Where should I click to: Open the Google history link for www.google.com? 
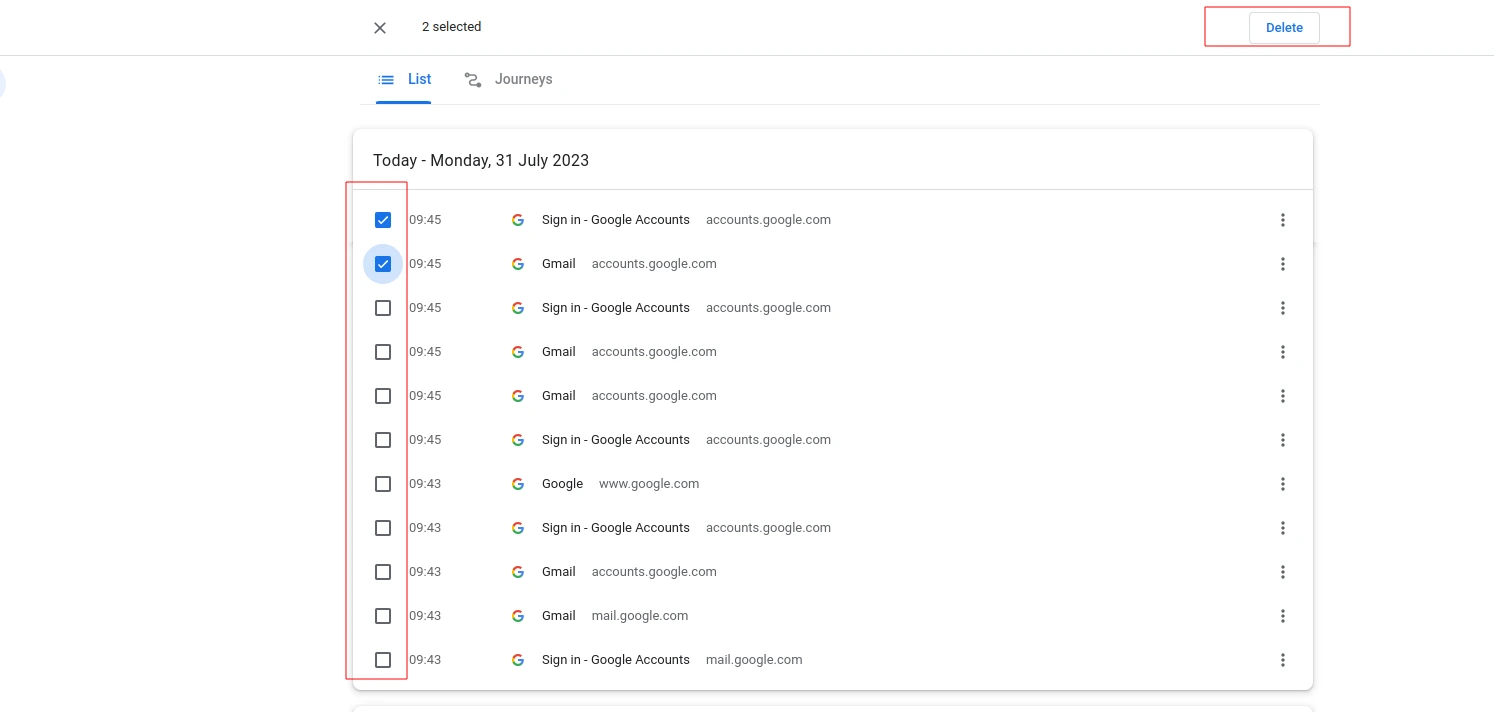click(562, 484)
